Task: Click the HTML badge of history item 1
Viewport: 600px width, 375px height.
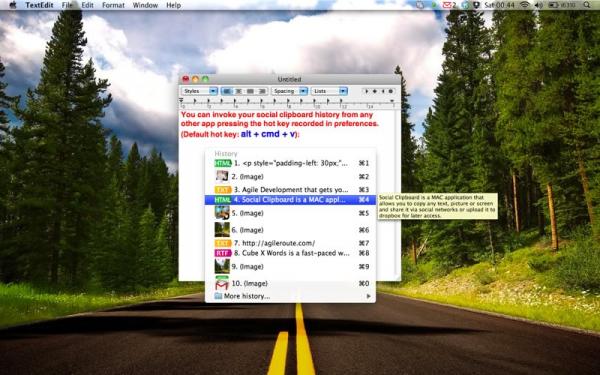Action: point(223,163)
